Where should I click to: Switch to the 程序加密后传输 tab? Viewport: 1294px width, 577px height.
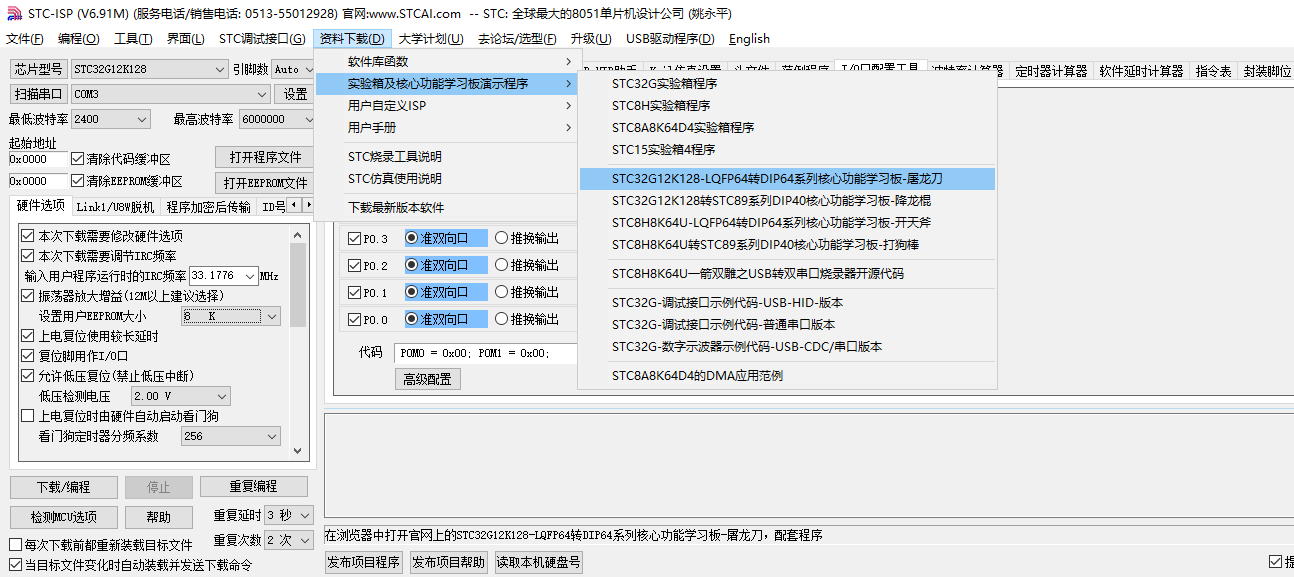tap(208, 207)
